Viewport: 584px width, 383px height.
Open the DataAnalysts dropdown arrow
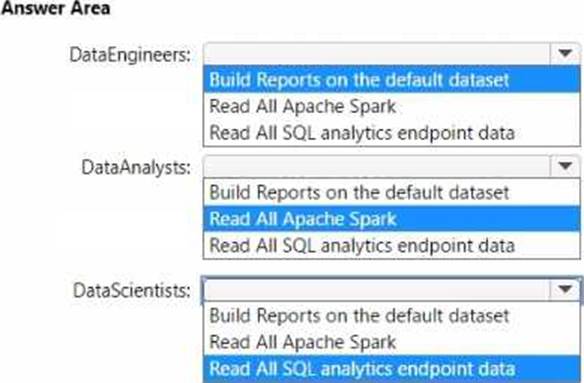click(565, 166)
